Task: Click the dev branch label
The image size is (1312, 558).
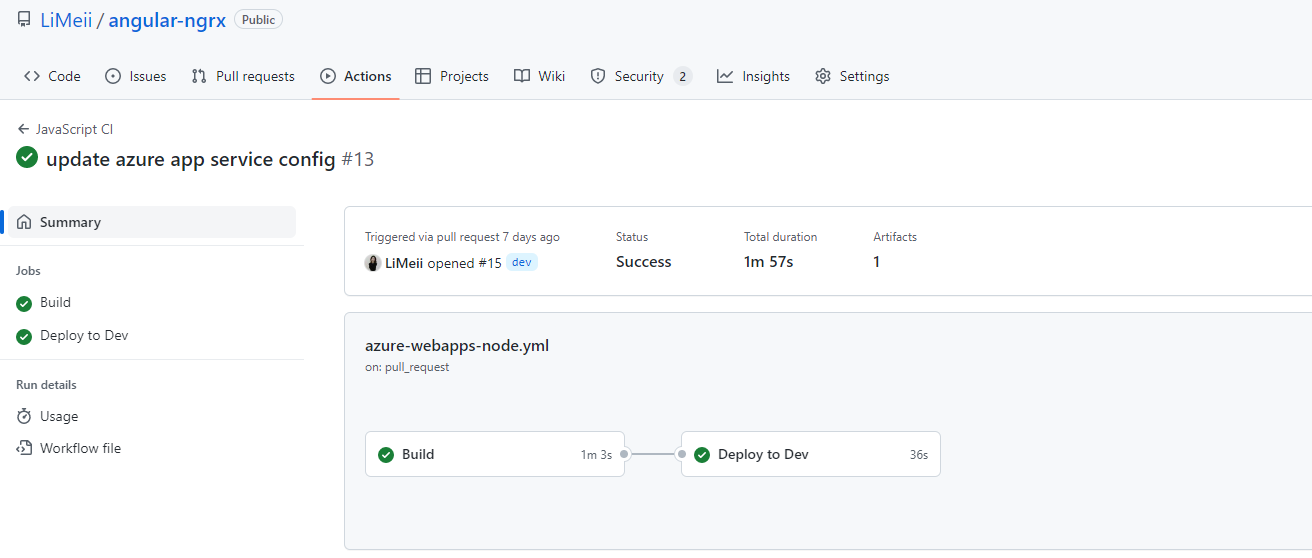Action: [x=522, y=262]
